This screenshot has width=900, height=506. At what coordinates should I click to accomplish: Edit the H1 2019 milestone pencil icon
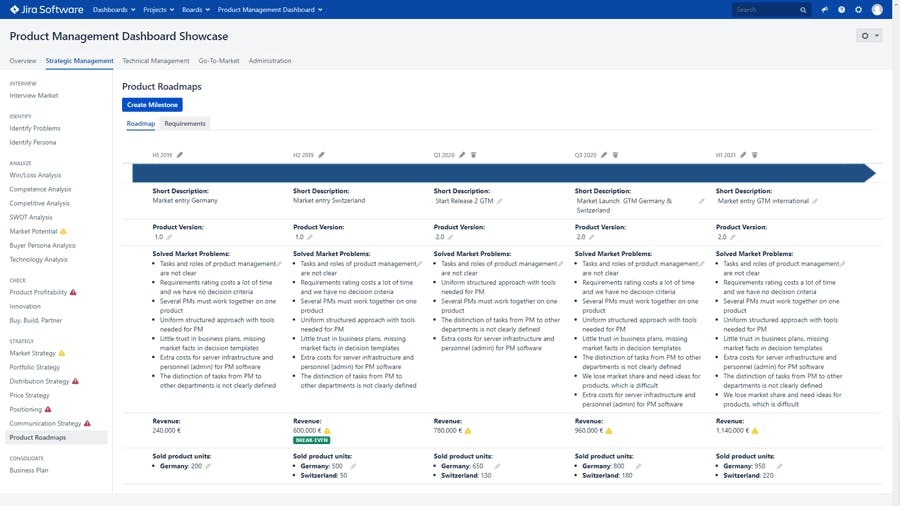point(180,155)
